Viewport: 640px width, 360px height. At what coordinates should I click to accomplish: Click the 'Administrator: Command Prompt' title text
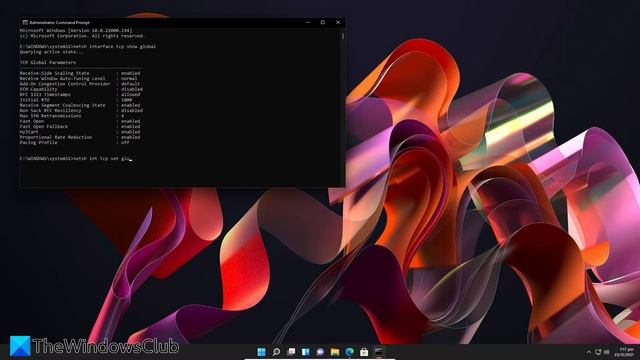pos(59,22)
